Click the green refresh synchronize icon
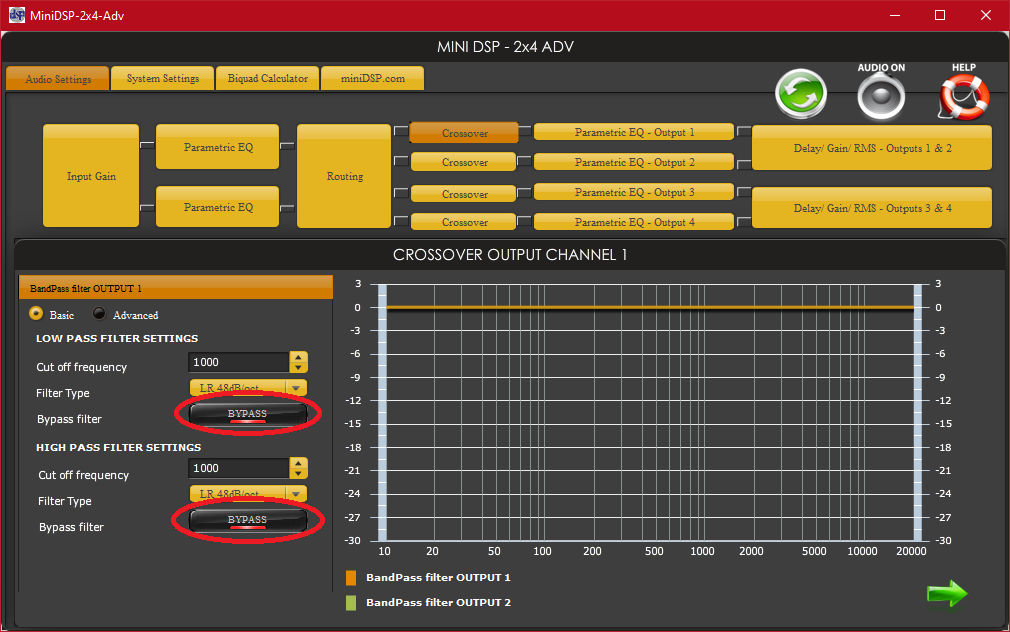The height and width of the screenshot is (632, 1010). [x=802, y=96]
